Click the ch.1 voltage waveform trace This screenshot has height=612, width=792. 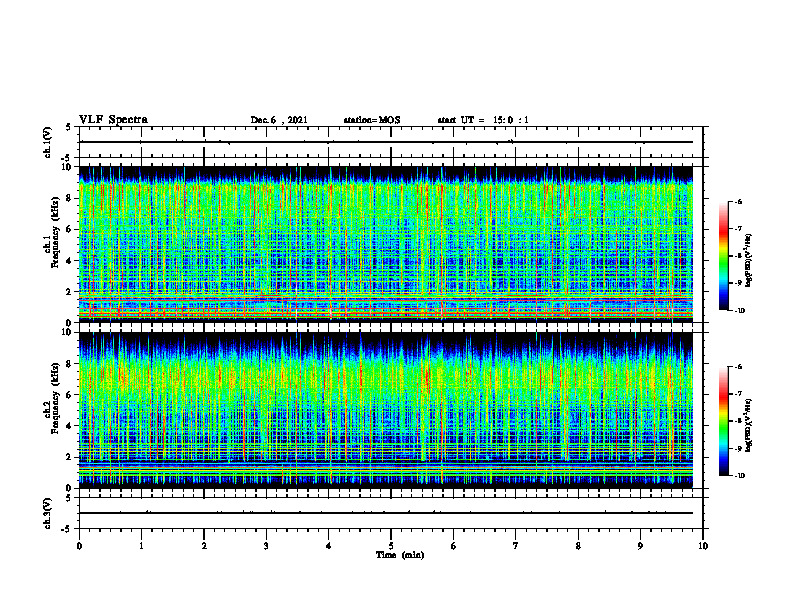(385, 142)
